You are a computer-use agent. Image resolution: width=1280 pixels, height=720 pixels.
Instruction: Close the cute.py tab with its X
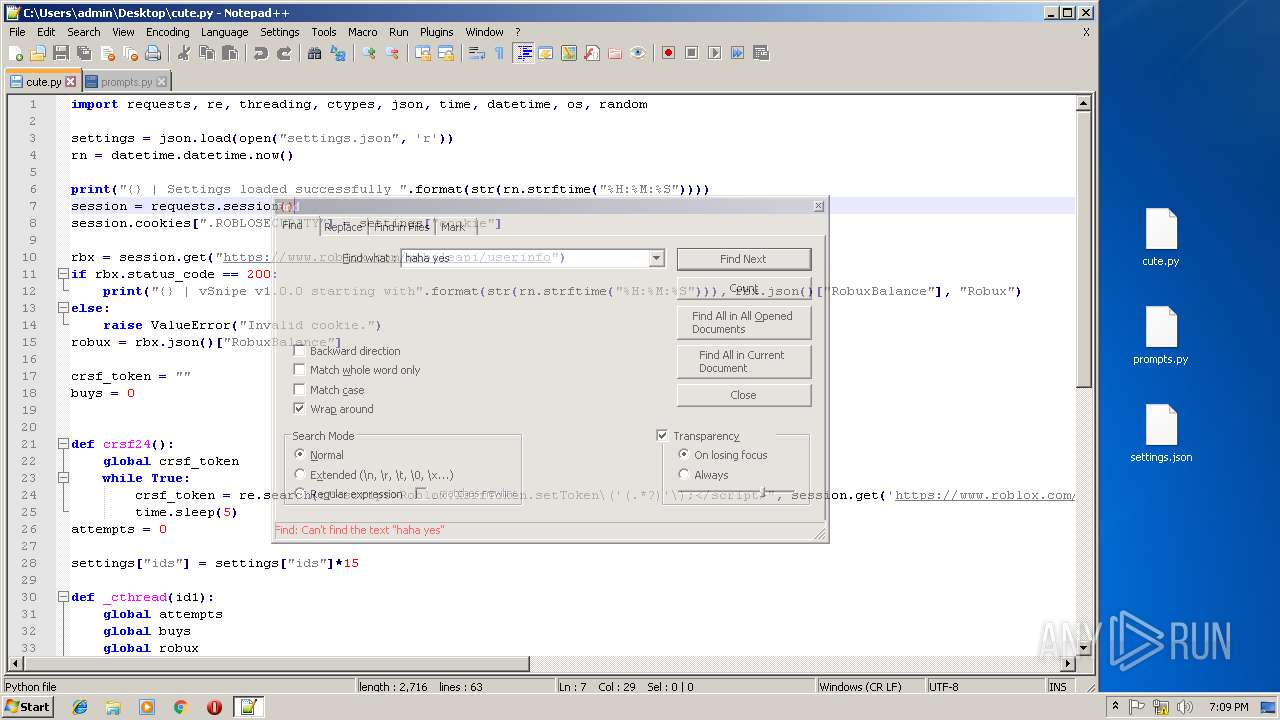[70, 82]
